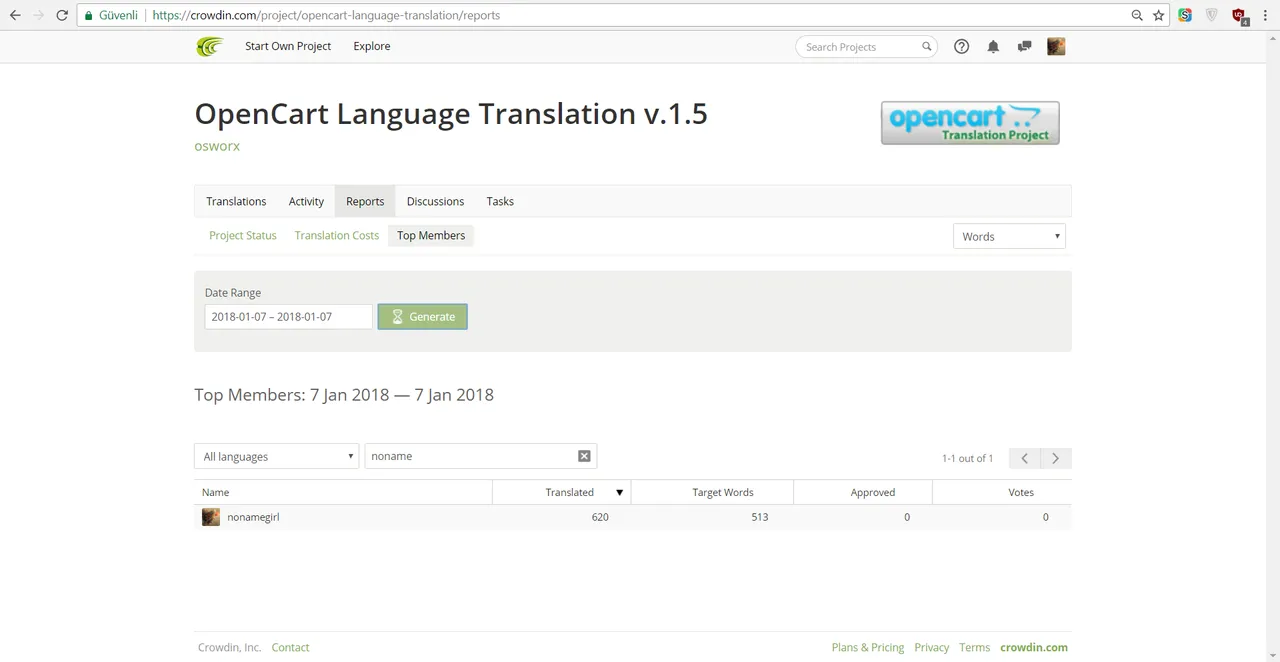1280x662 pixels.
Task: Click the browser address bar URL
Action: click(x=326, y=15)
